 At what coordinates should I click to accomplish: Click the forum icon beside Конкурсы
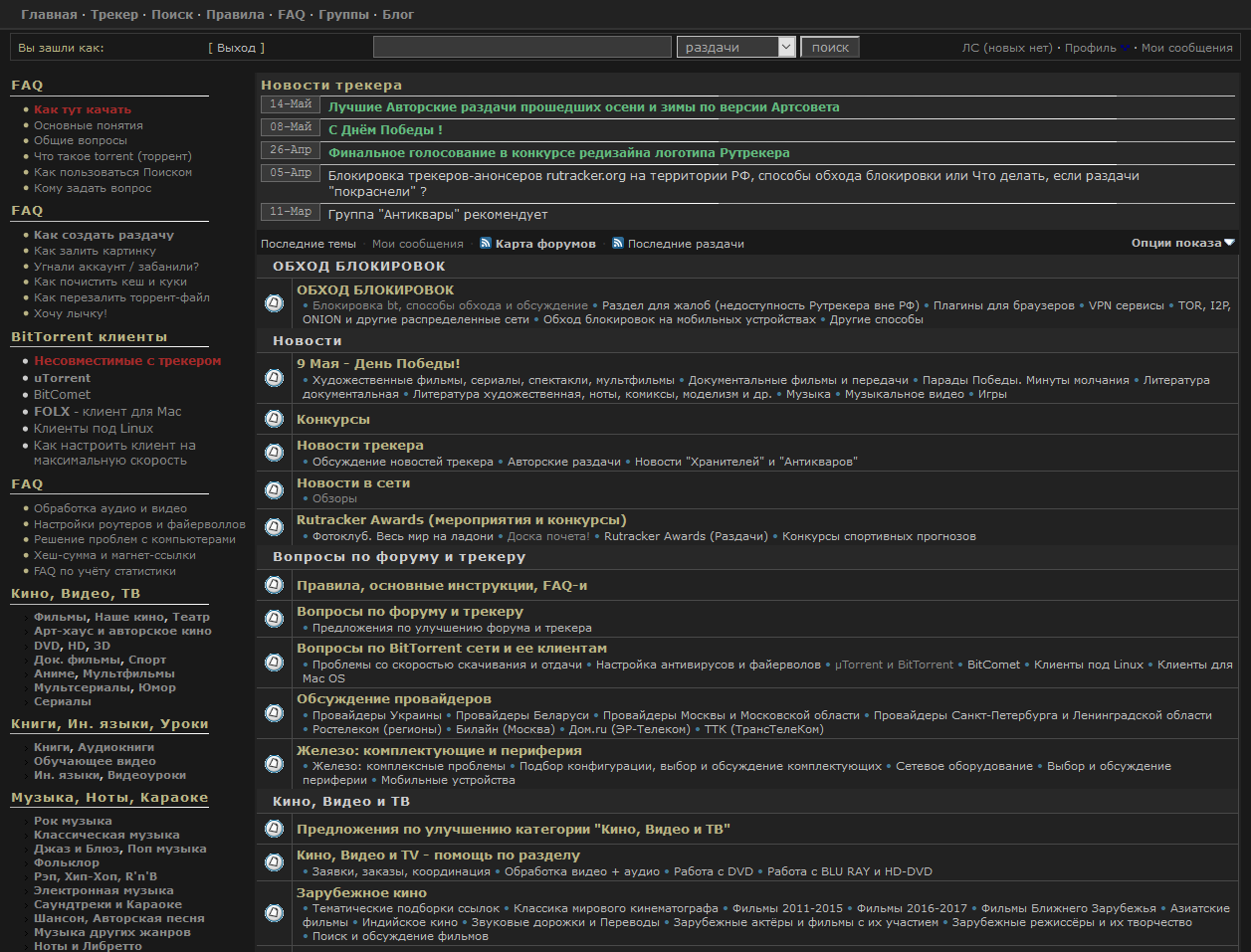(275, 420)
